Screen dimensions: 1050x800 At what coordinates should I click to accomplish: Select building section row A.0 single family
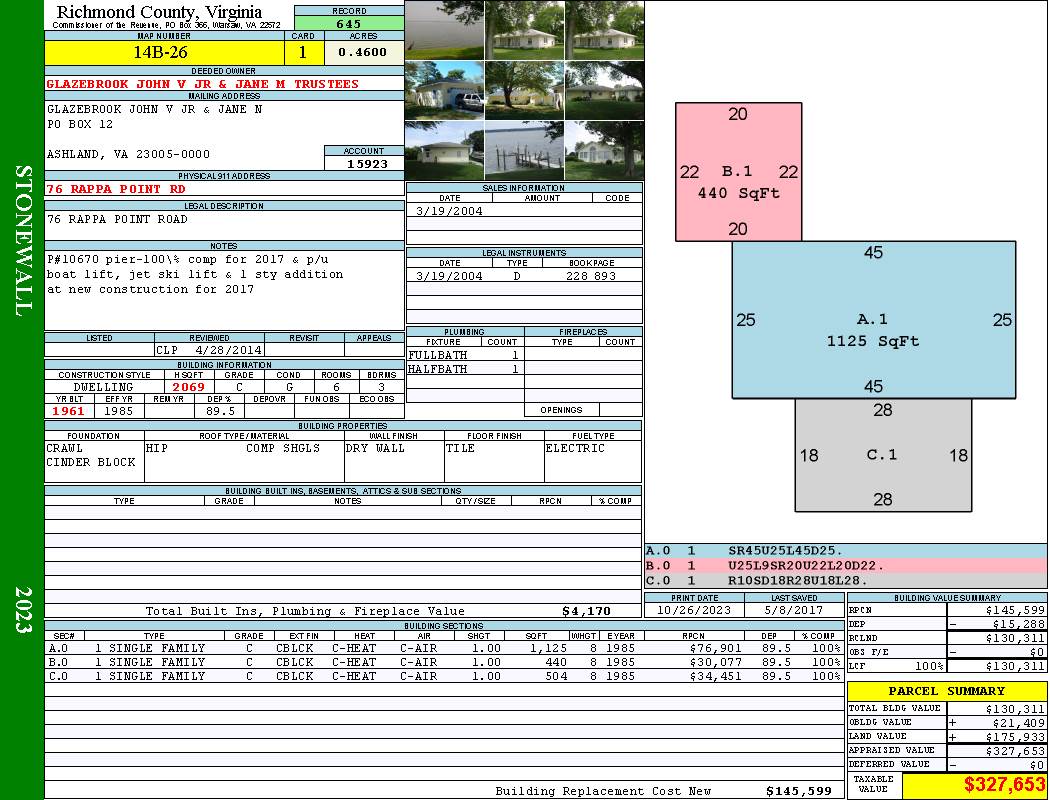444,648
